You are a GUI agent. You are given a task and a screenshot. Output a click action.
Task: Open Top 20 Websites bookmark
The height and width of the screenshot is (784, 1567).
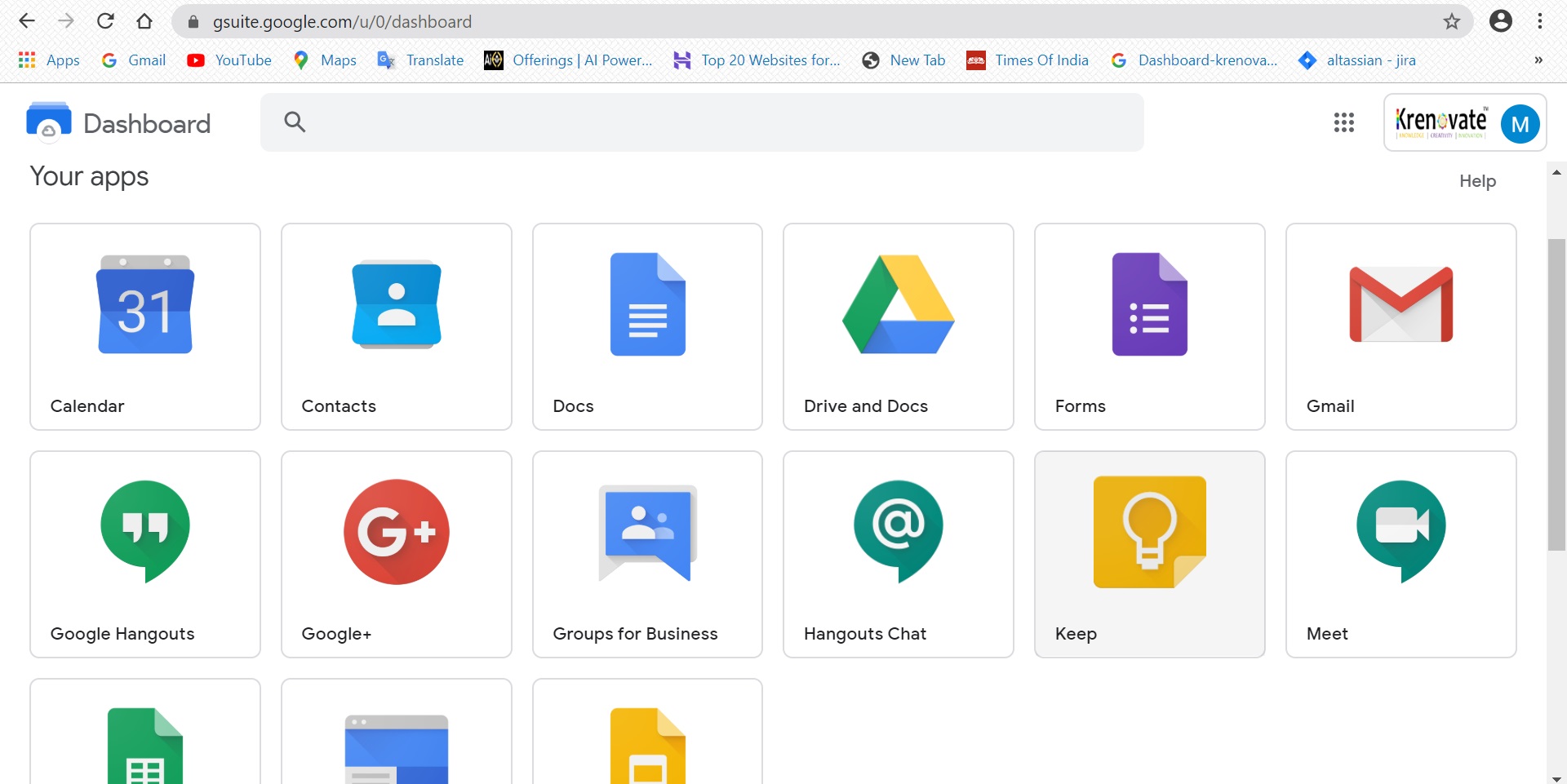pos(757,60)
